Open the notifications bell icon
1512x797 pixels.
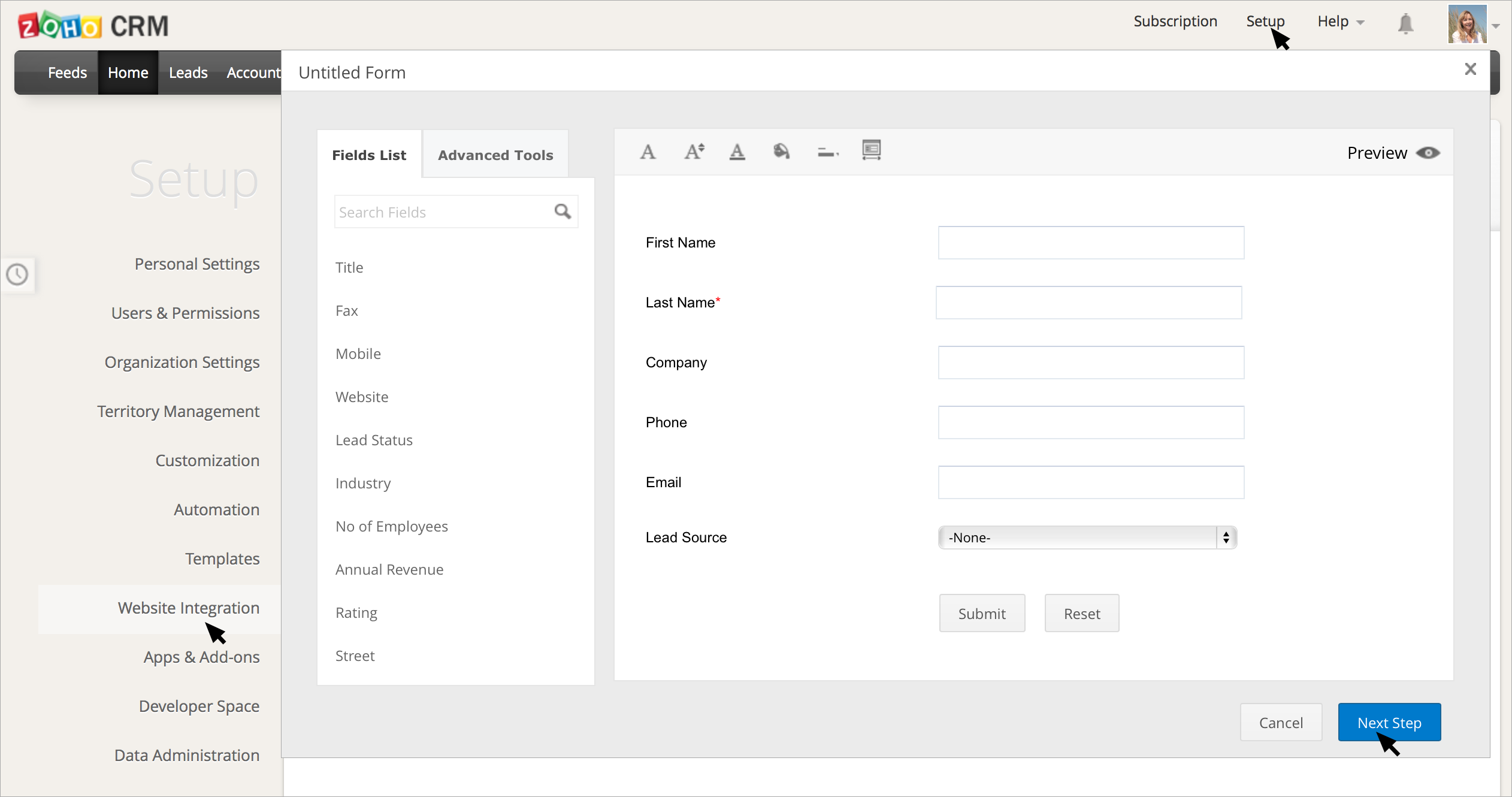(1405, 24)
